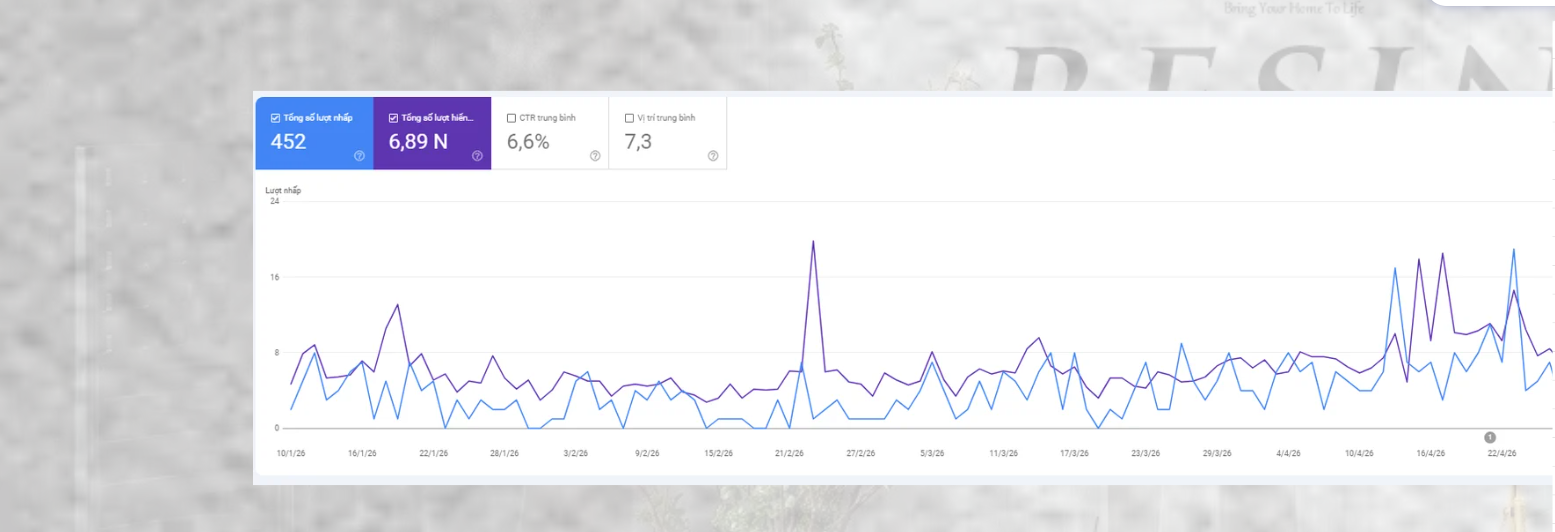The width and height of the screenshot is (1555, 532).
Task: Click the 16/1/26 date label
Action: pos(362,453)
